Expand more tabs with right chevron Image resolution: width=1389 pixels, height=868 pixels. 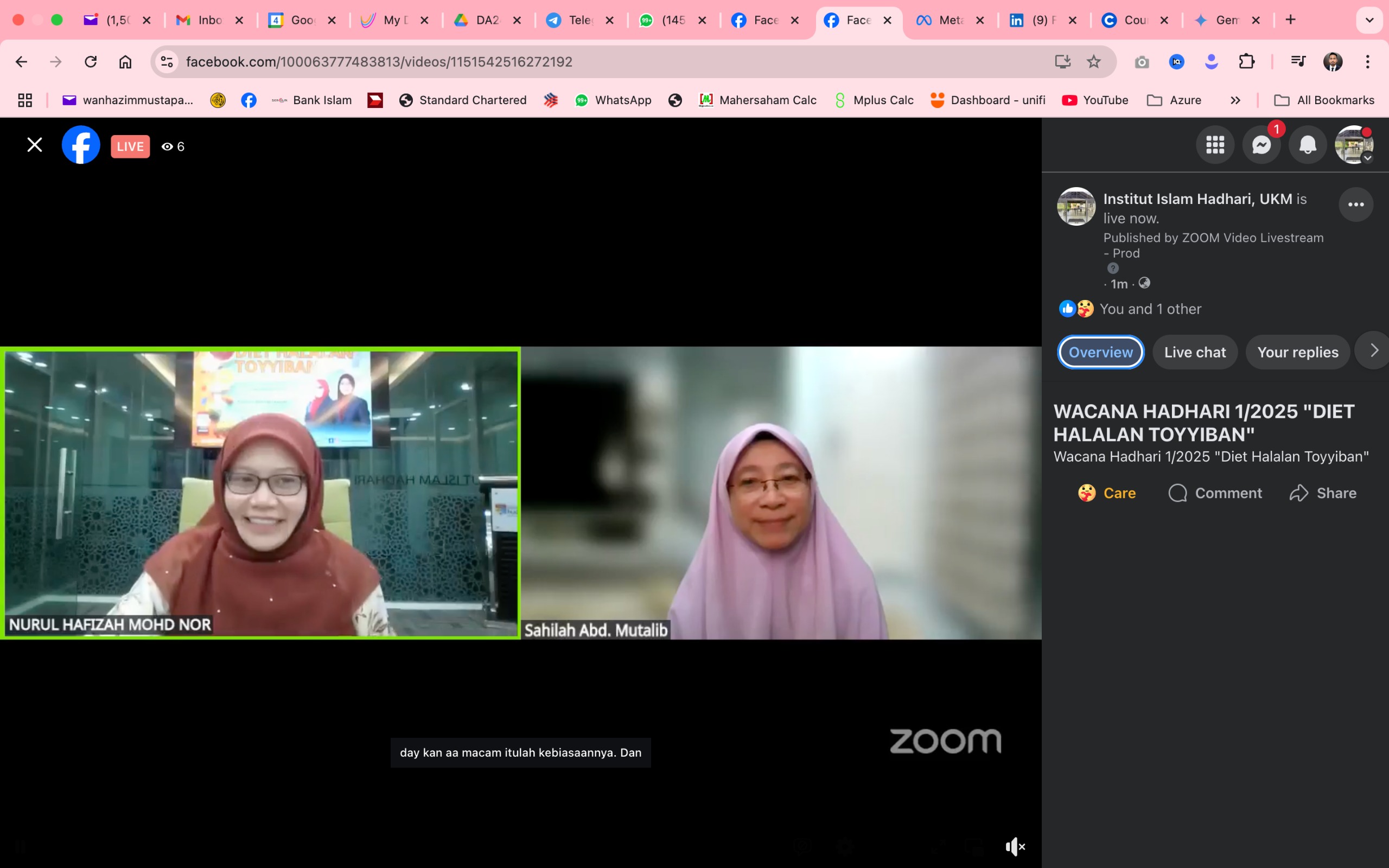(1373, 351)
